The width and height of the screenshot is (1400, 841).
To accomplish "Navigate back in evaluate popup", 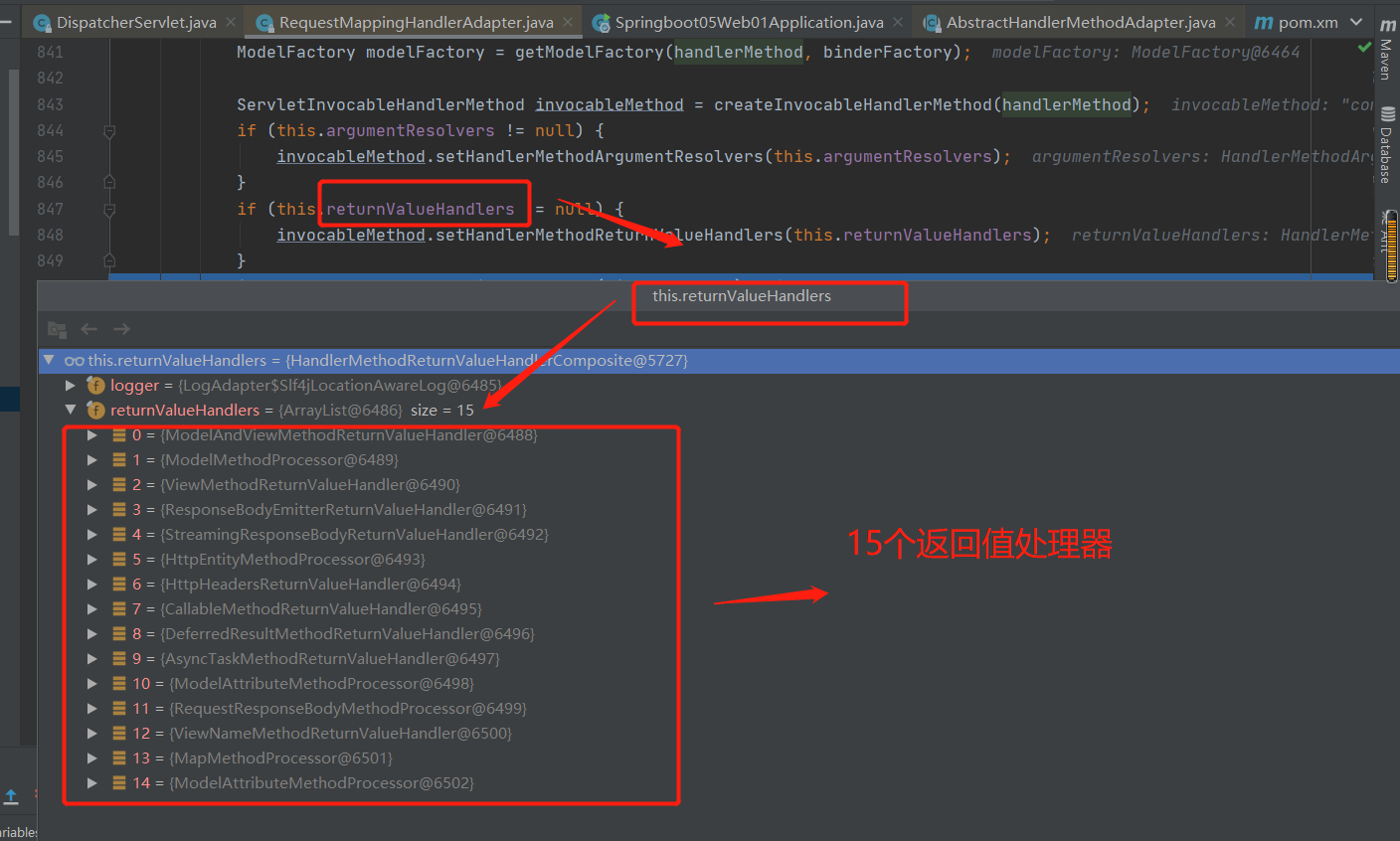I will [x=89, y=329].
